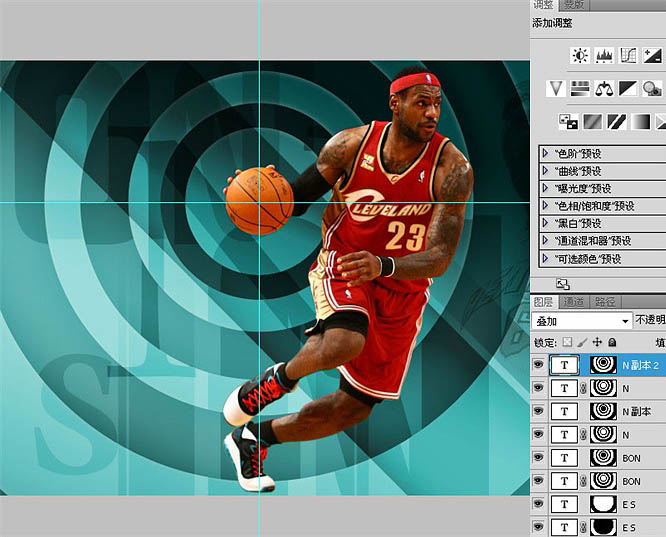Switch to the 通道 tab
This screenshot has width=666, height=537.
573,302
